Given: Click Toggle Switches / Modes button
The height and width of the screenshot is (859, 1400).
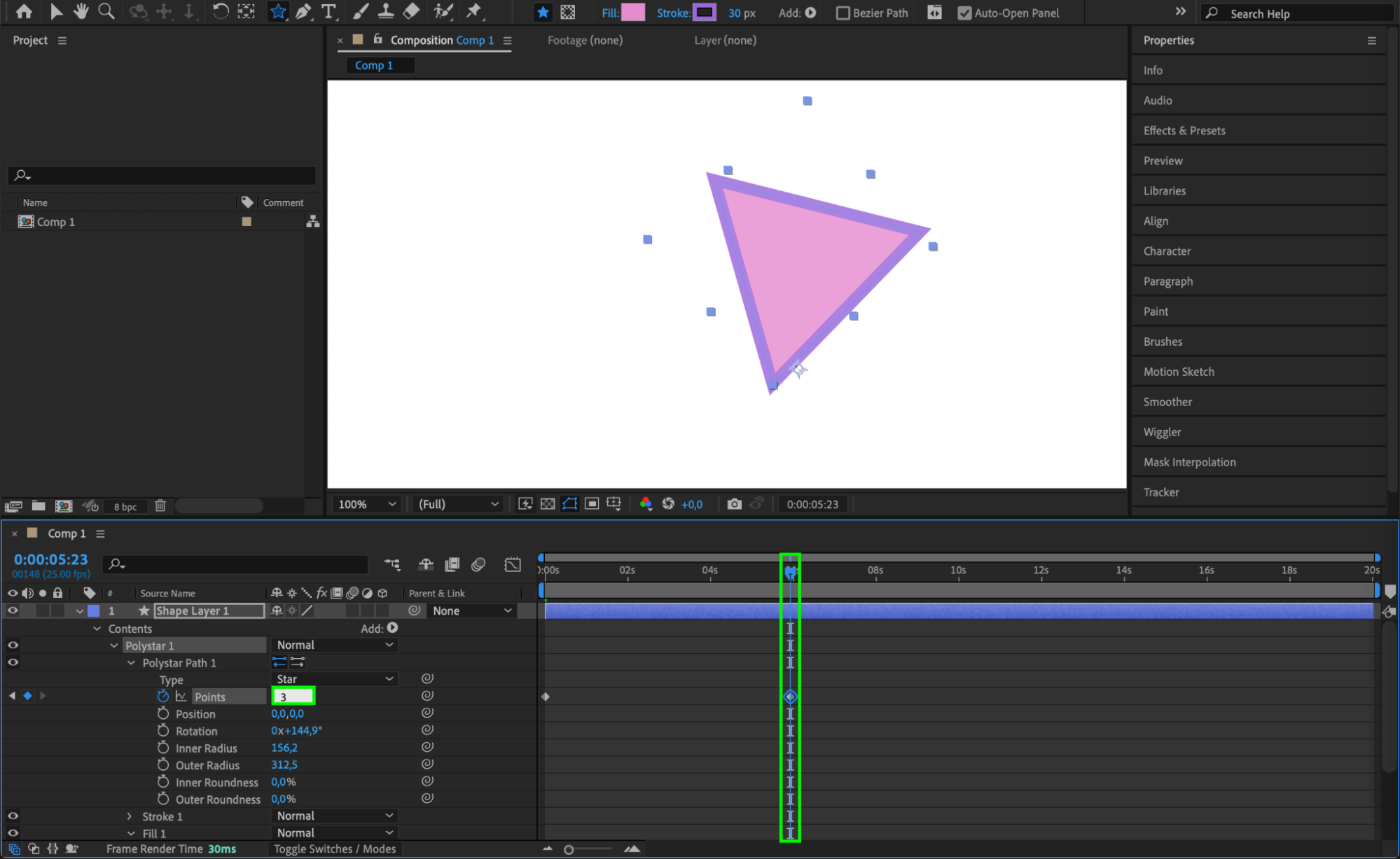Looking at the screenshot, I should point(335,848).
